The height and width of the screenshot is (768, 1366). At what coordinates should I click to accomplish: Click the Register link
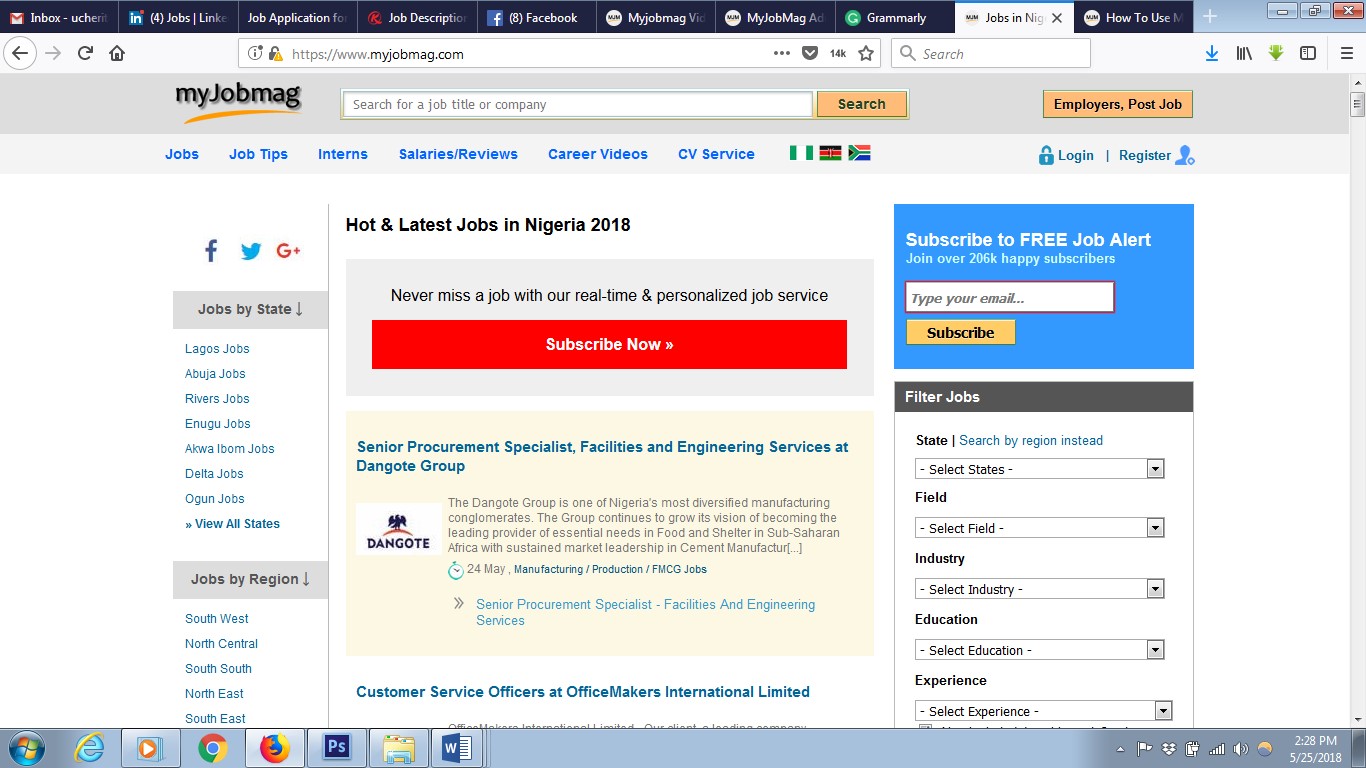tap(1145, 155)
